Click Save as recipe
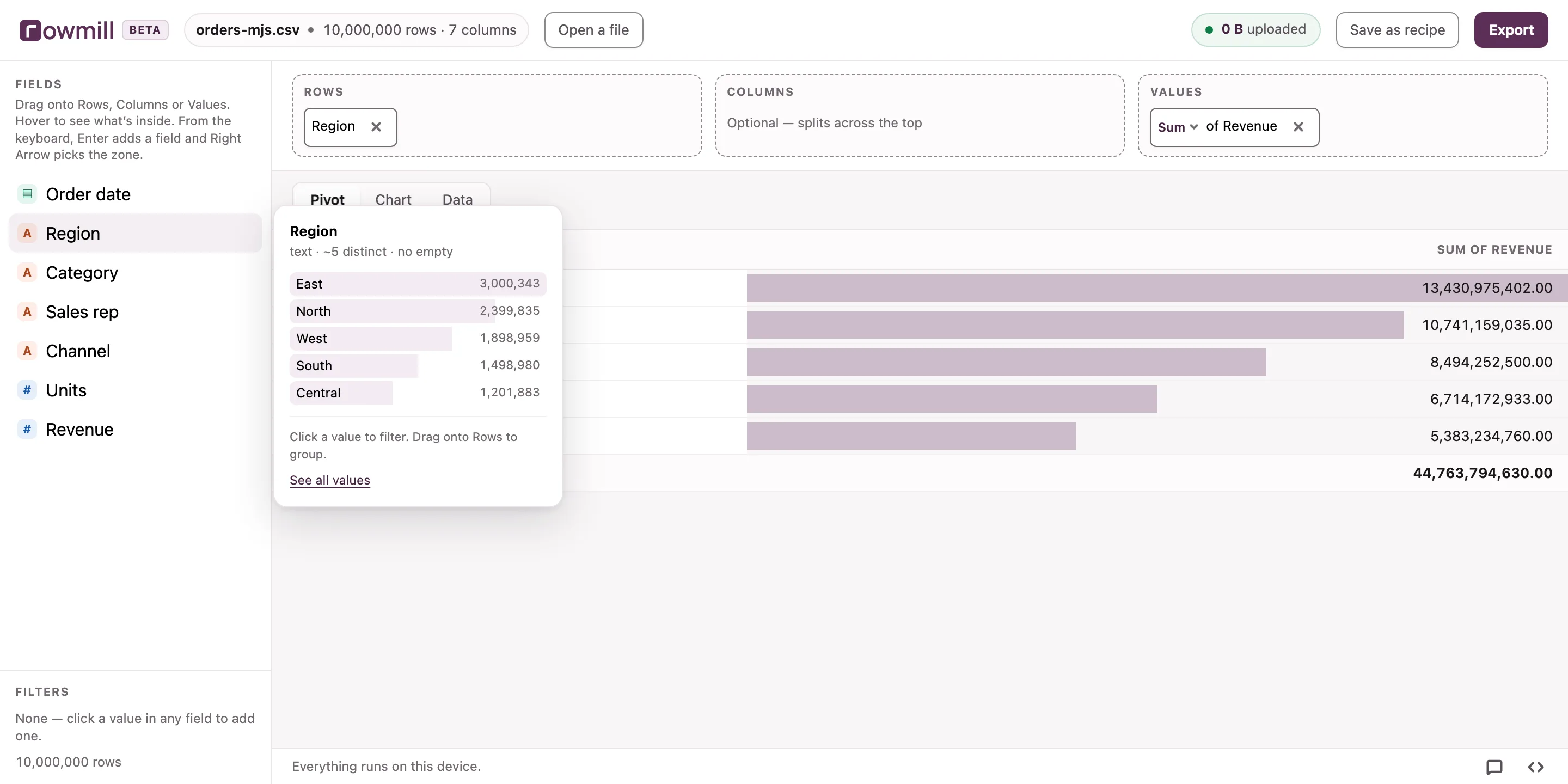 tap(1397, 30)
